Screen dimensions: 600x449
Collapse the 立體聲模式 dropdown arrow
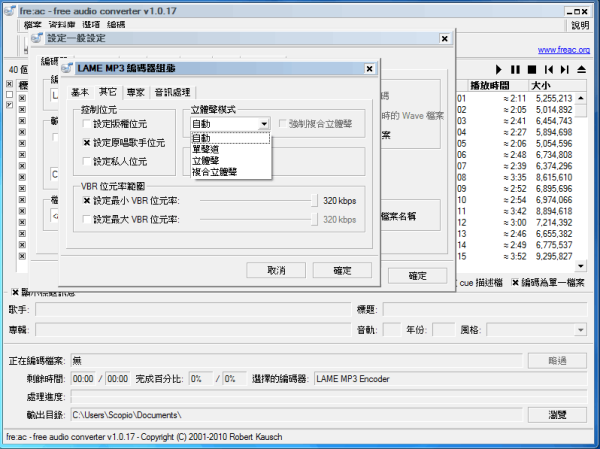[x=264, y=124]
